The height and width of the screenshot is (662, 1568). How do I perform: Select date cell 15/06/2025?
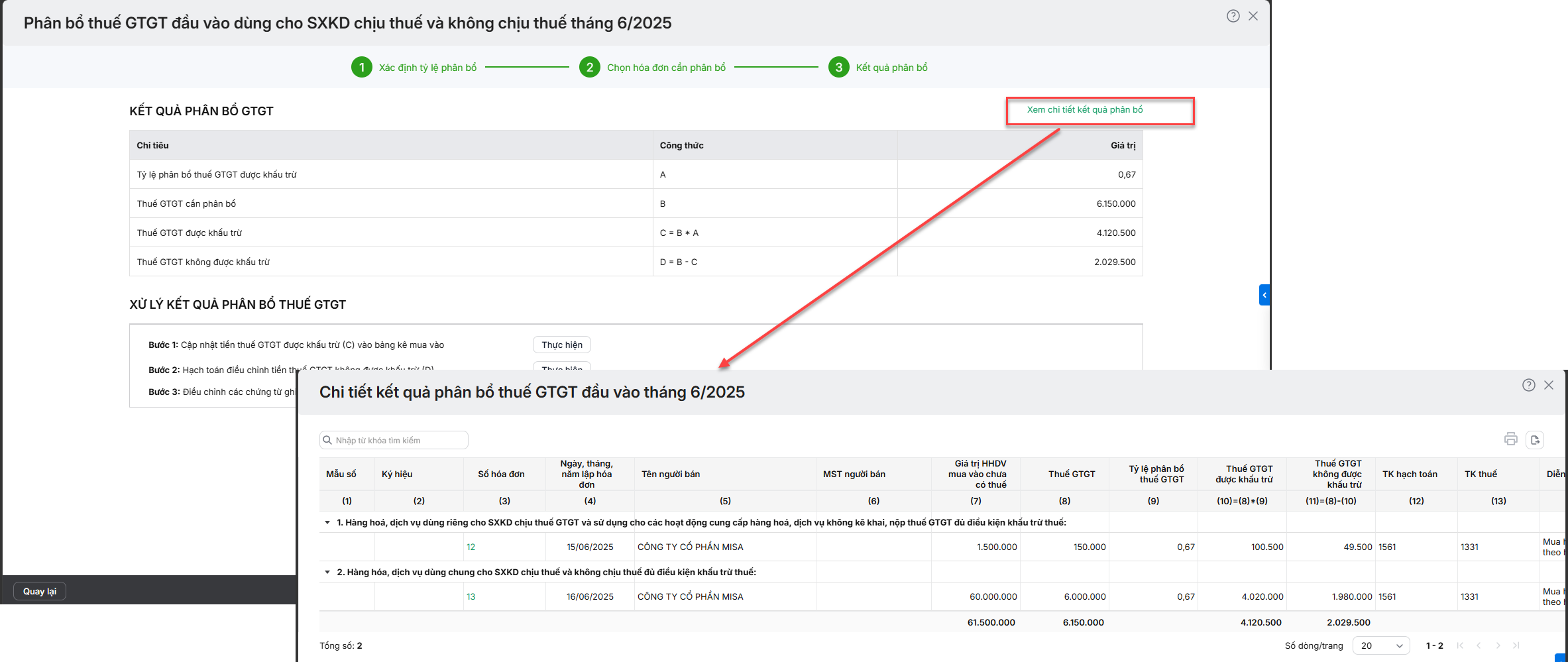coord(590,547)
